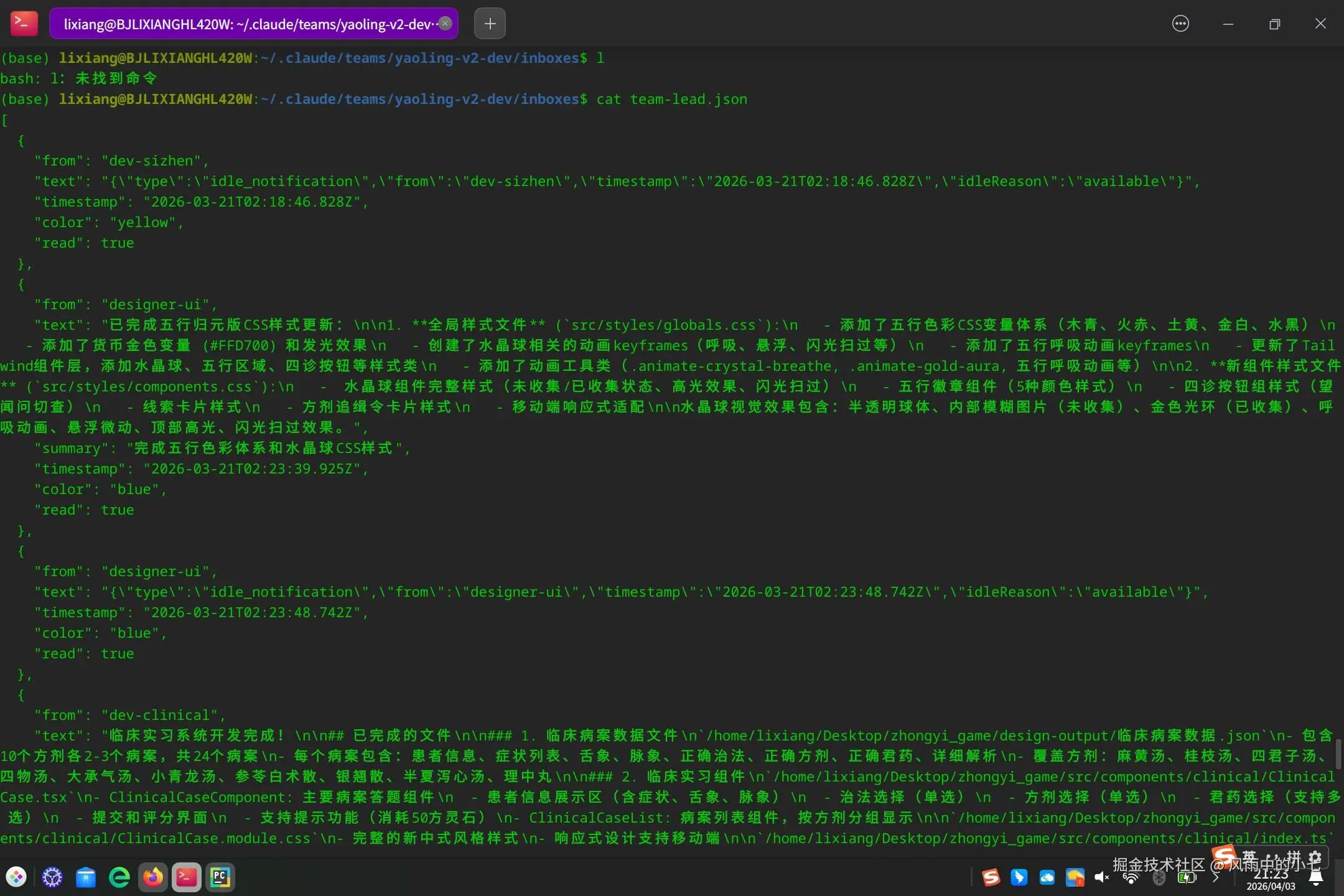The height and width of the screenshot is (896, 1344).
Task: Open the terminal three-dots options menu
Action: coord(1180,24)
